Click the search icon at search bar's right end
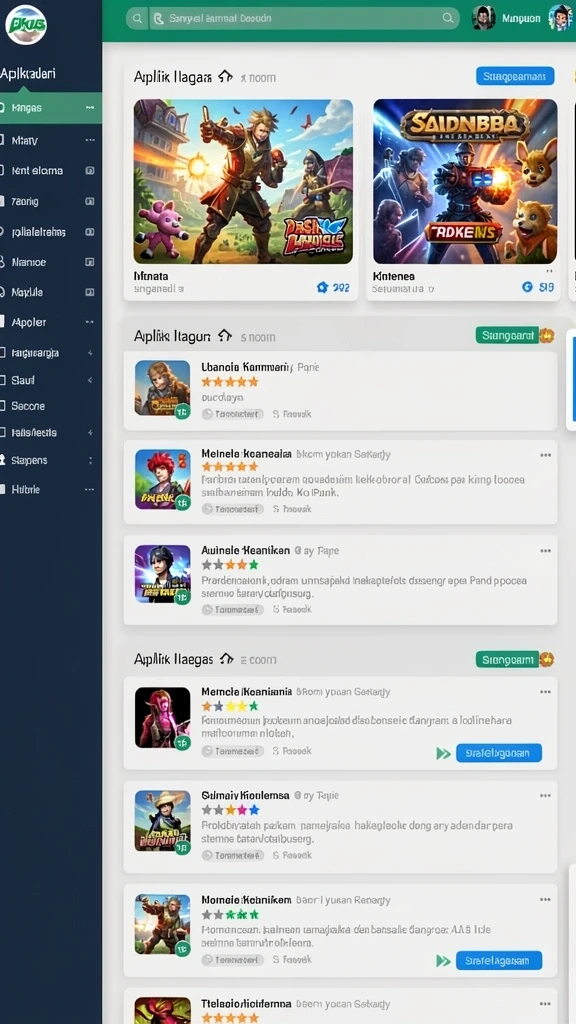Screen dimensions: 576x1024 click(447, 18)
